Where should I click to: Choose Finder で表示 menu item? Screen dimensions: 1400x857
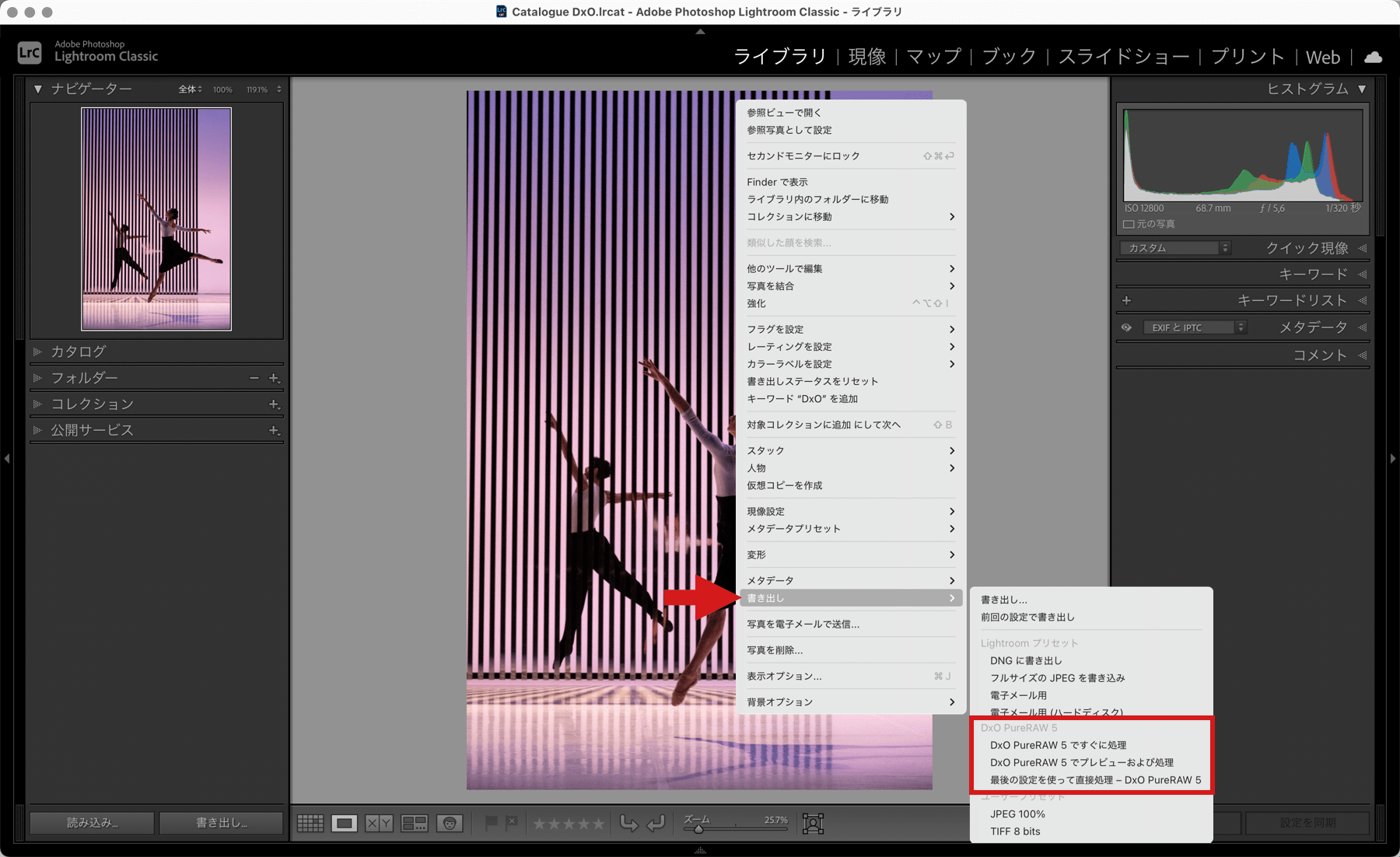coord(851,182)
